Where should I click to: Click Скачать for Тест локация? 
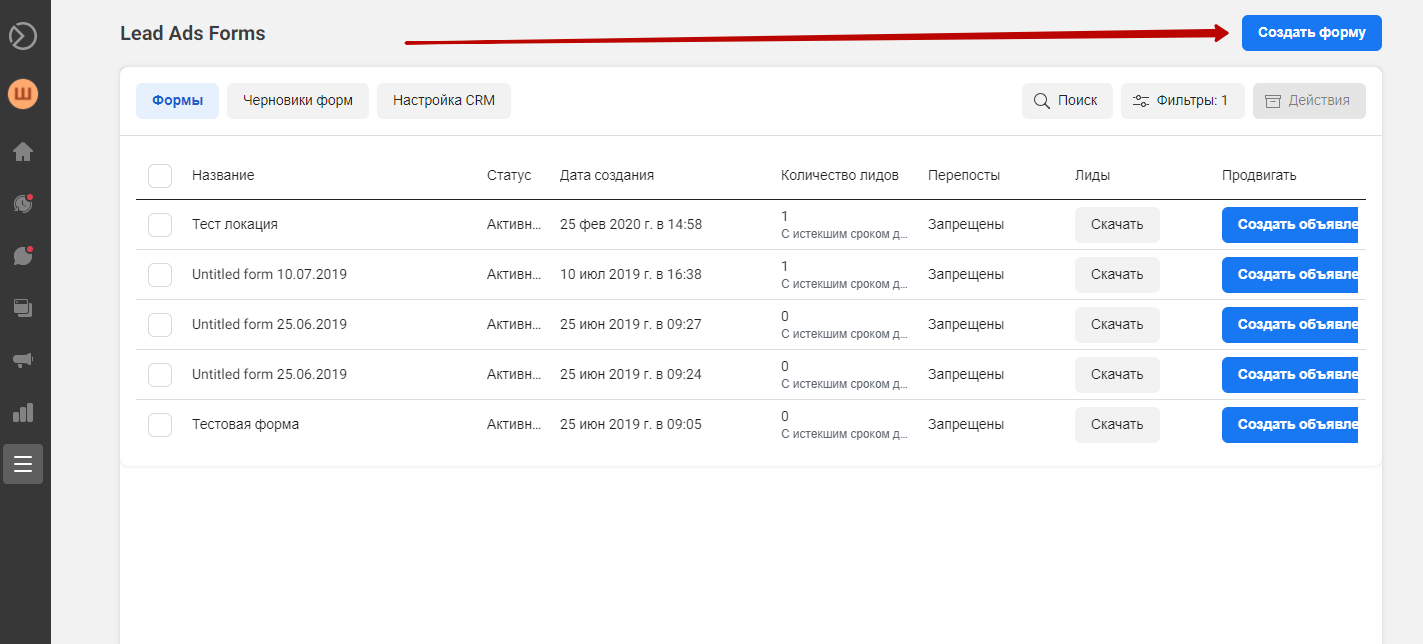[1117, 225]
